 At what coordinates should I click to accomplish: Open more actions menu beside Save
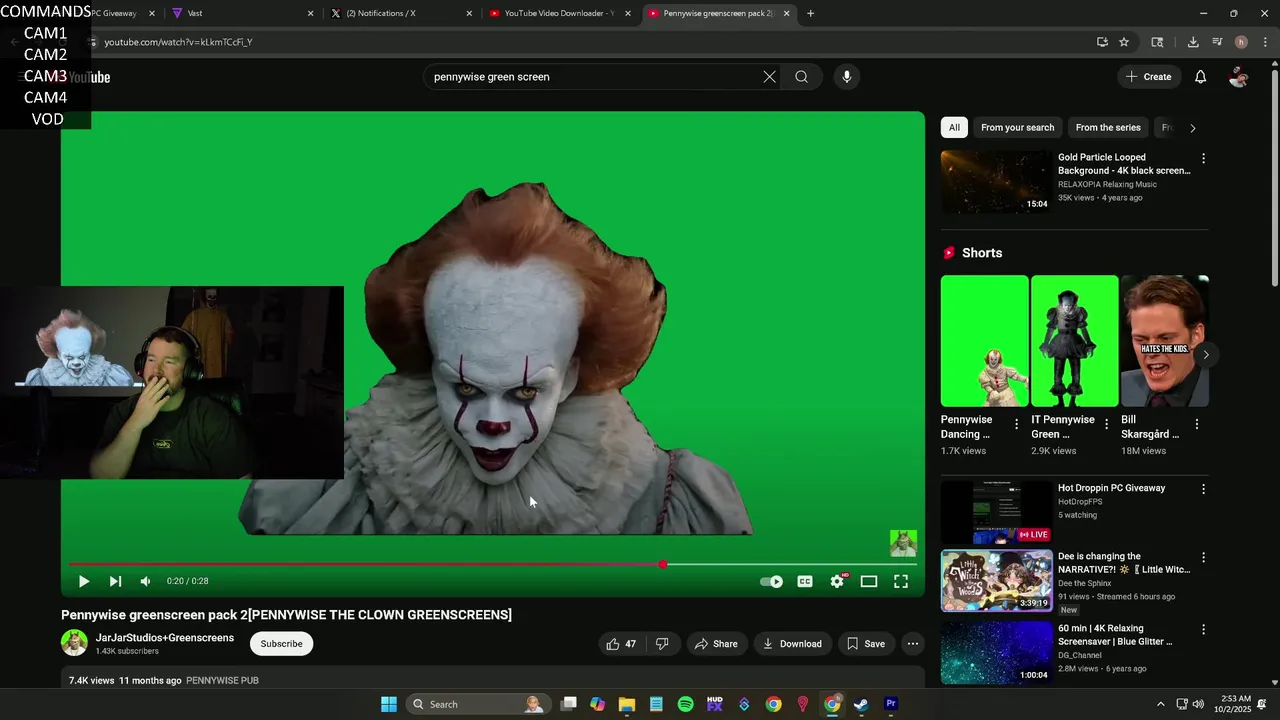tap(913, 644)
